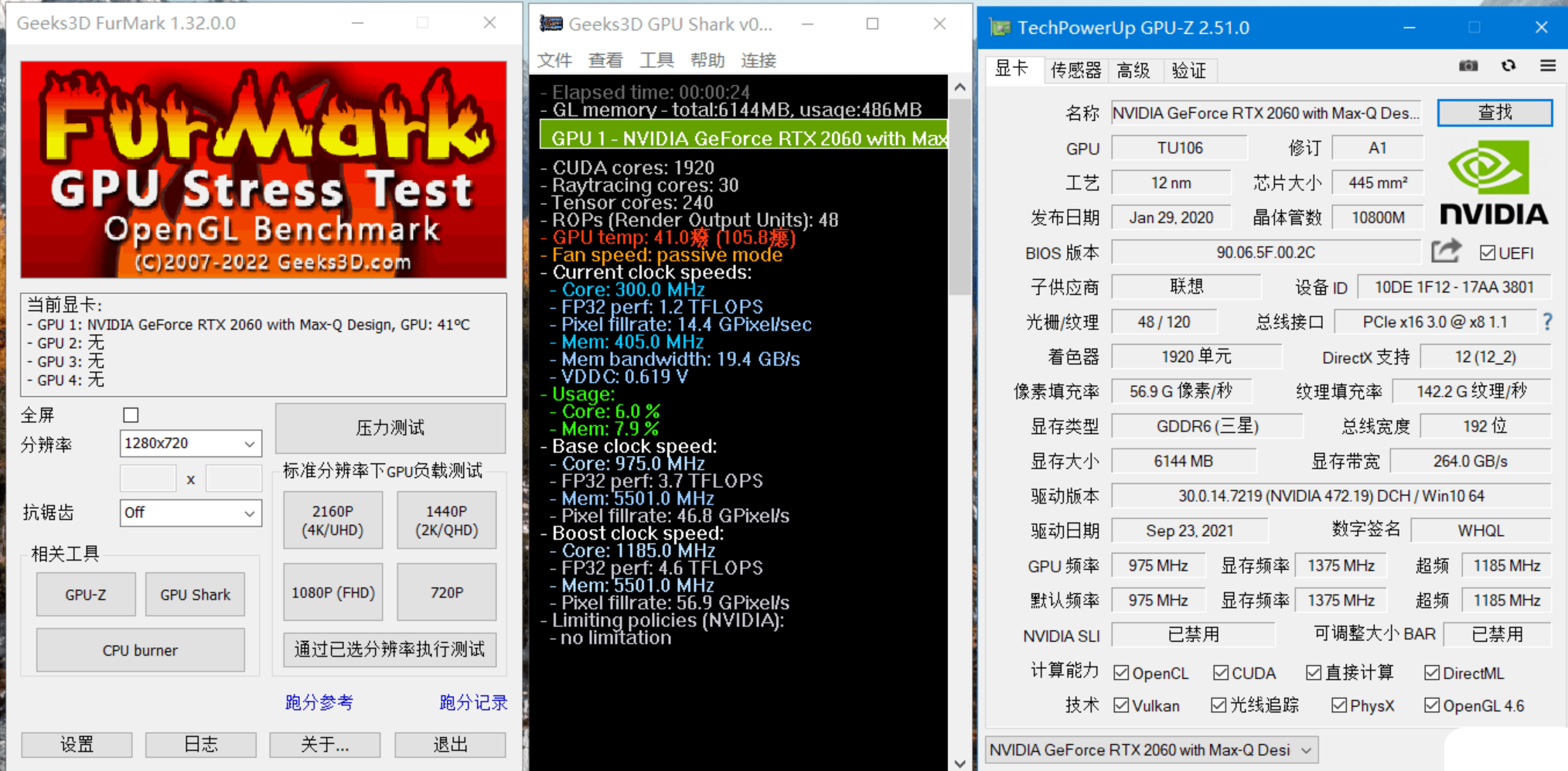Click the 通过已选分辨率执行测试 button
Viewport: 1568px width, 771px height.
click(390, 650)
